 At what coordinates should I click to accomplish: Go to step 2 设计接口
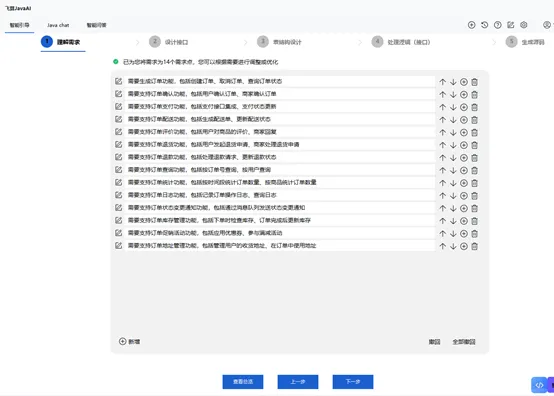169,42
